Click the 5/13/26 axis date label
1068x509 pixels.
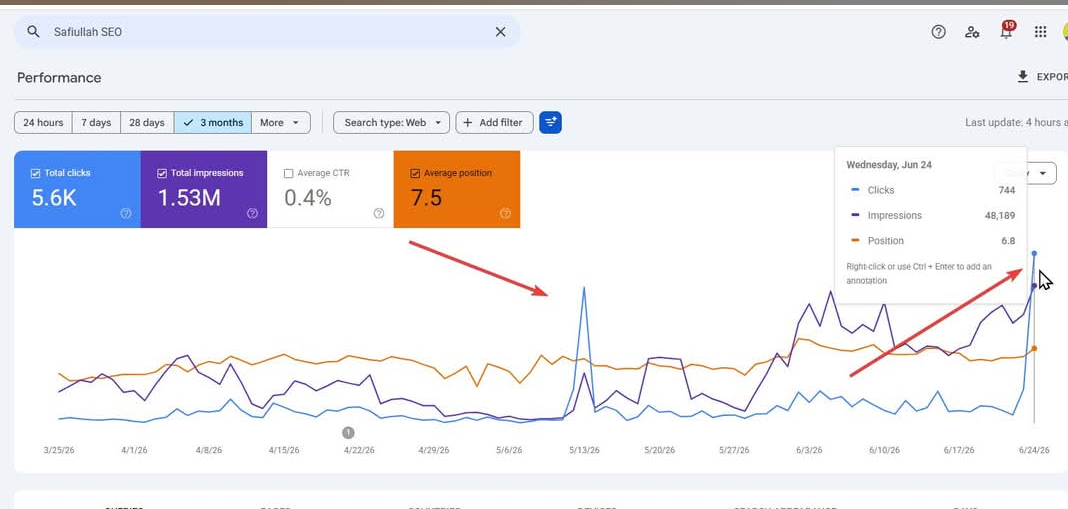pyautogui.click(x=584, y=450)
